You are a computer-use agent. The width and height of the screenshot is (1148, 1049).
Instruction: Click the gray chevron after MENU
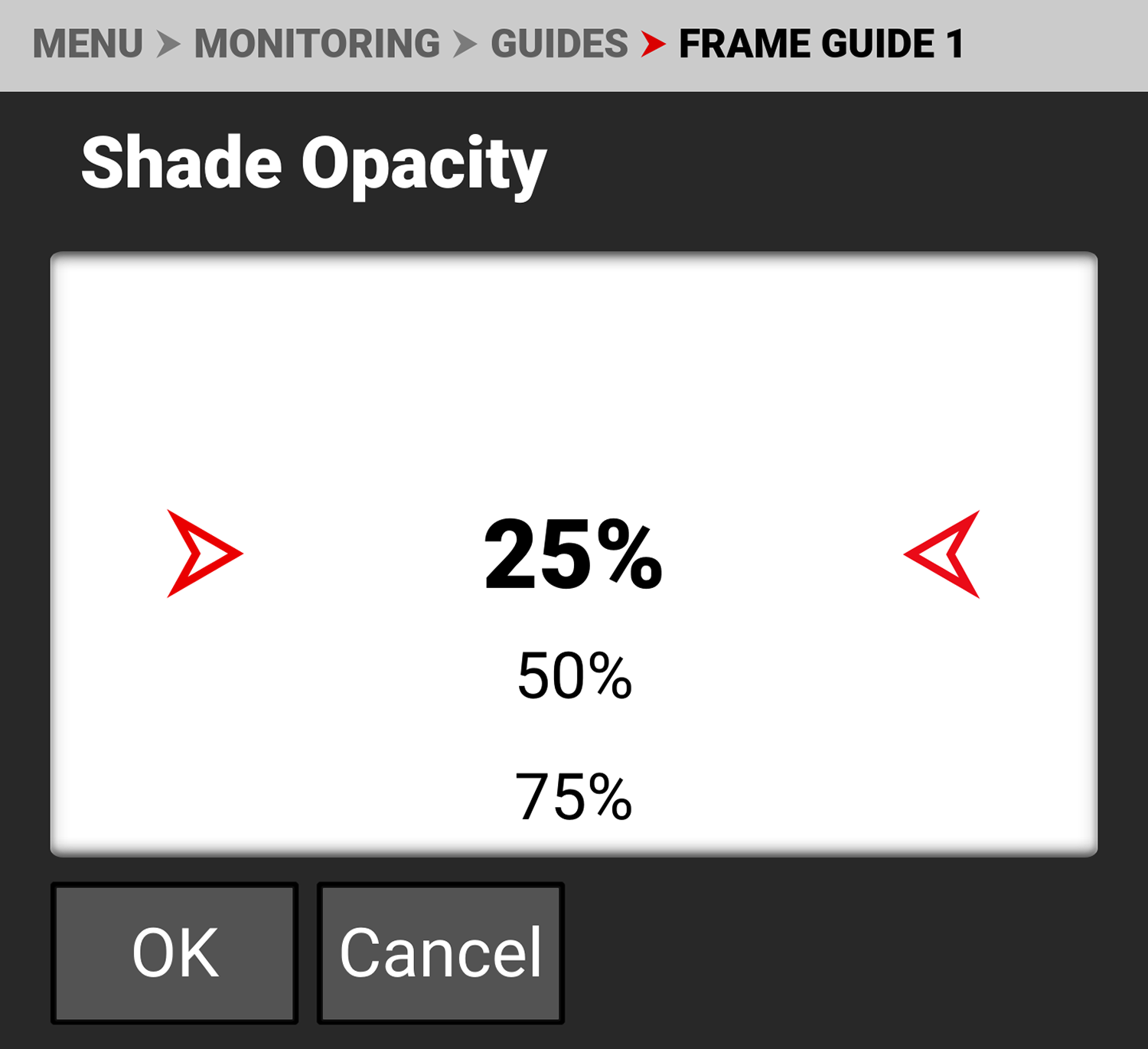(x=168, y=44)
